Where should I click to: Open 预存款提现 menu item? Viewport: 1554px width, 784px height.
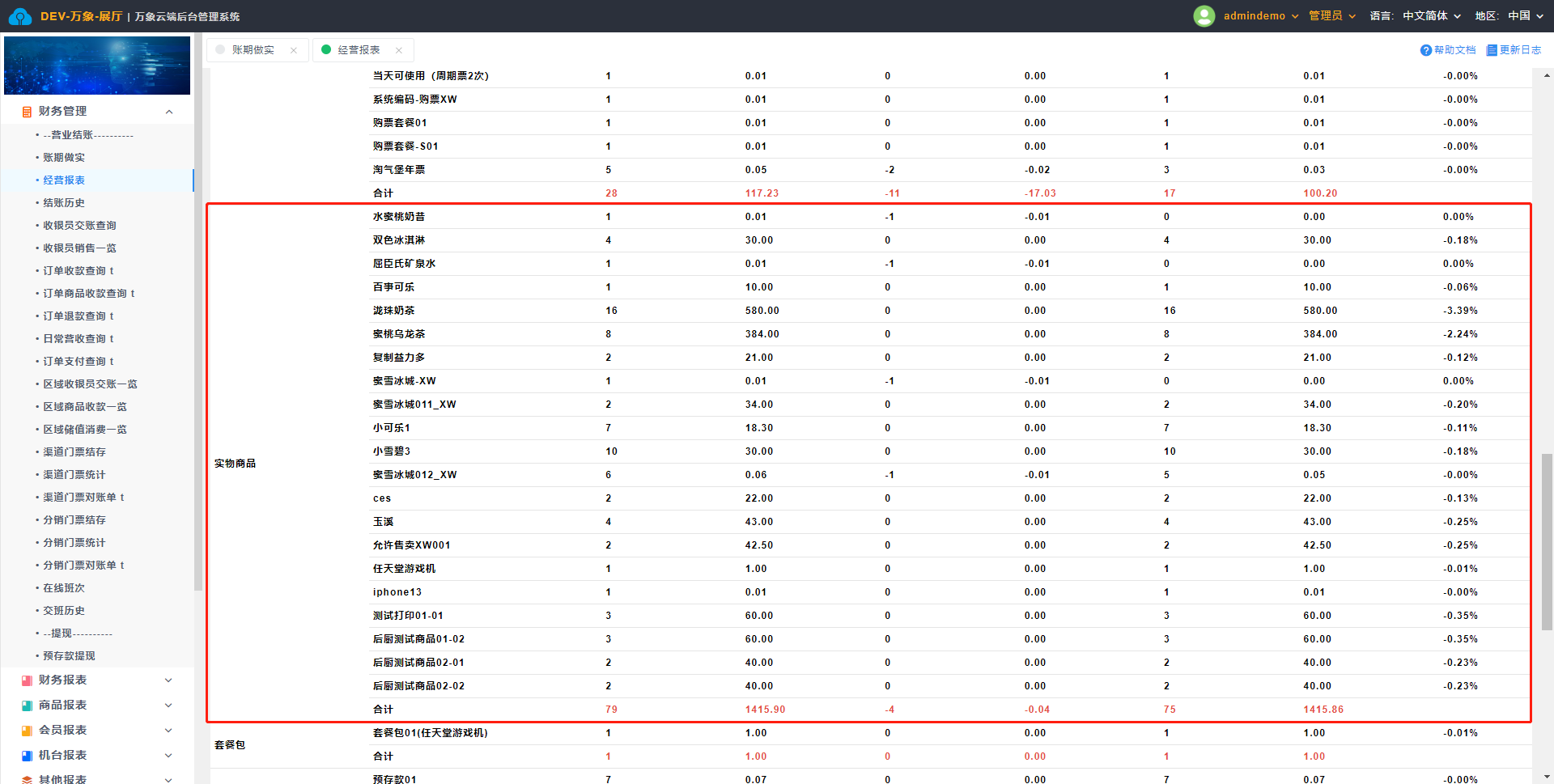point(69,656)
